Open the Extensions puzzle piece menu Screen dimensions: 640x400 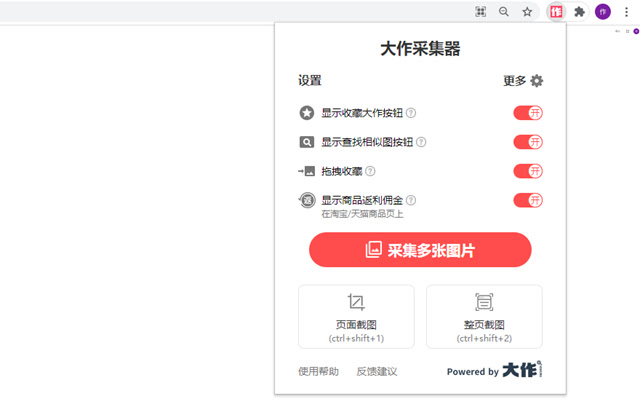point(579,12)
